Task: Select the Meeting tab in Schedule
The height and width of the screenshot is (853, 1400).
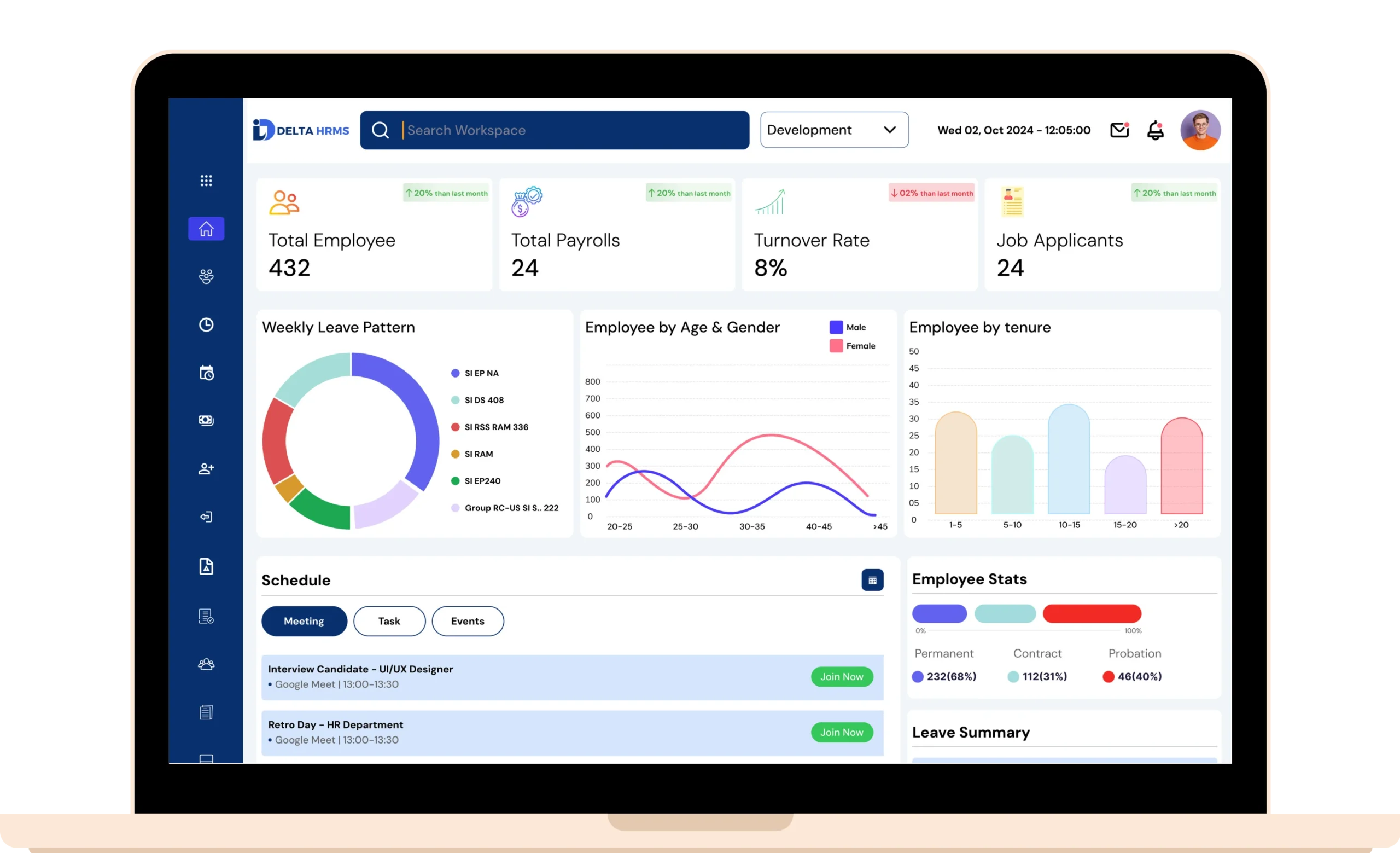Action: 303,620
